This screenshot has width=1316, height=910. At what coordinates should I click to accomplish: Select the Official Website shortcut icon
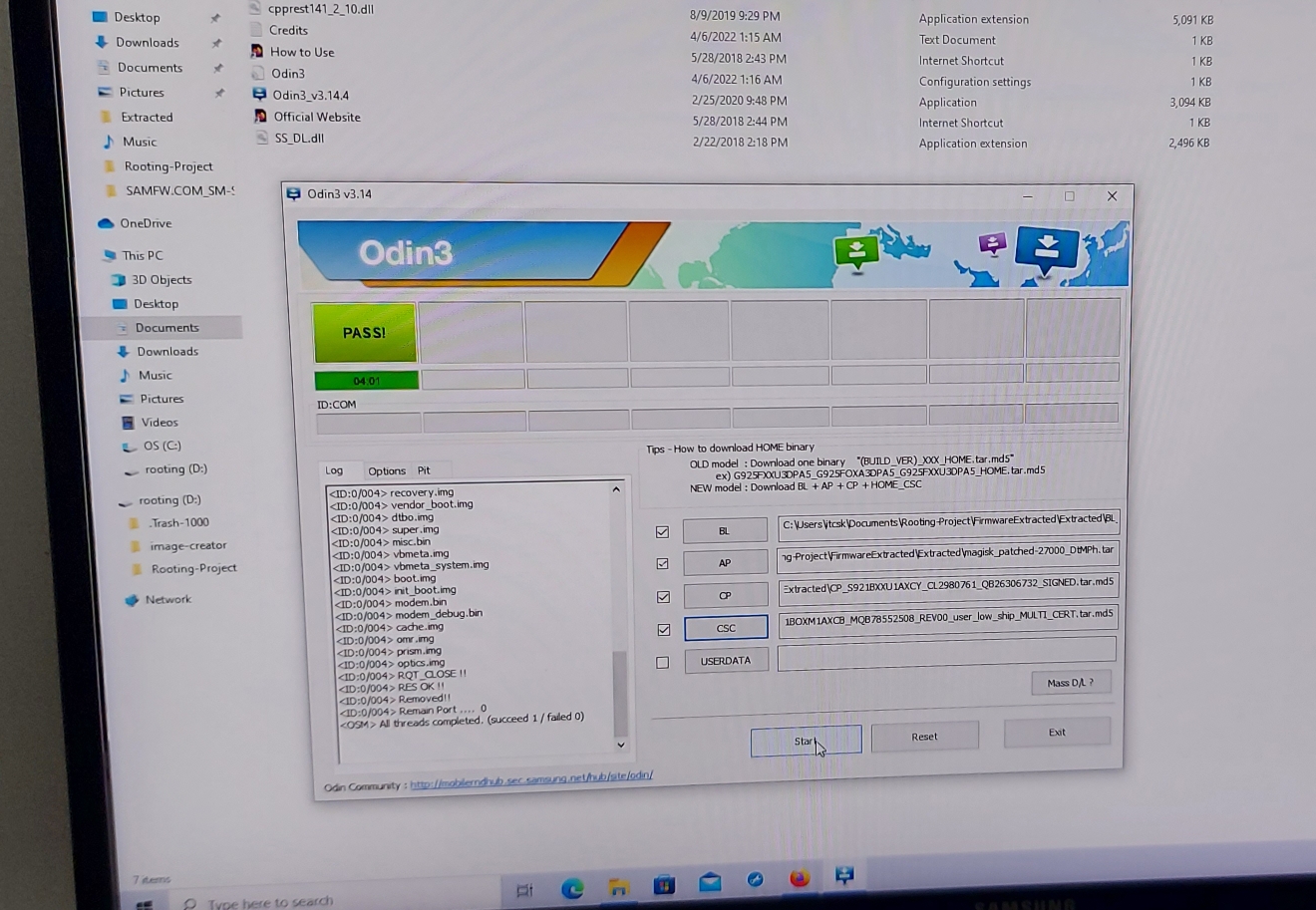(x=261, y=117)
